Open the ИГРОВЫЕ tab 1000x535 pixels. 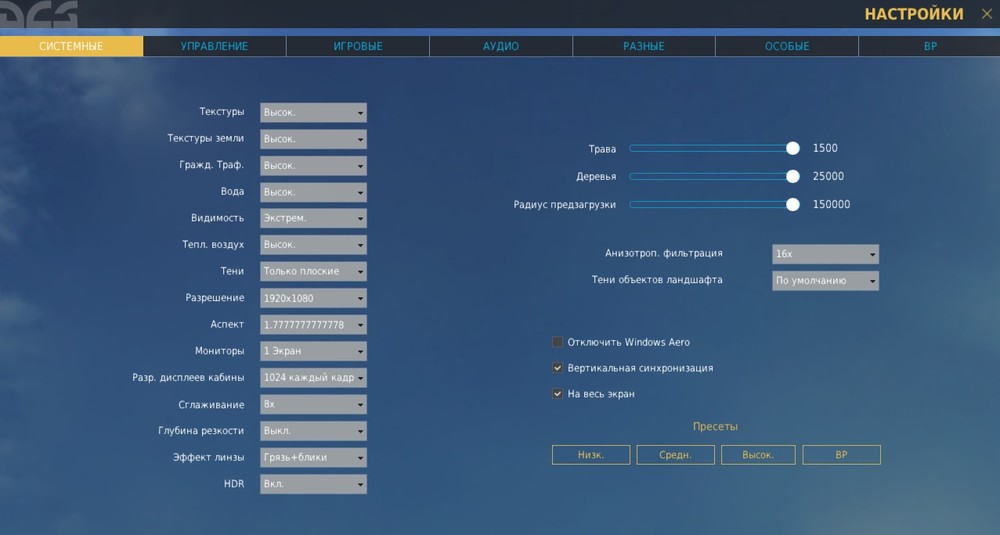point(358,46)
